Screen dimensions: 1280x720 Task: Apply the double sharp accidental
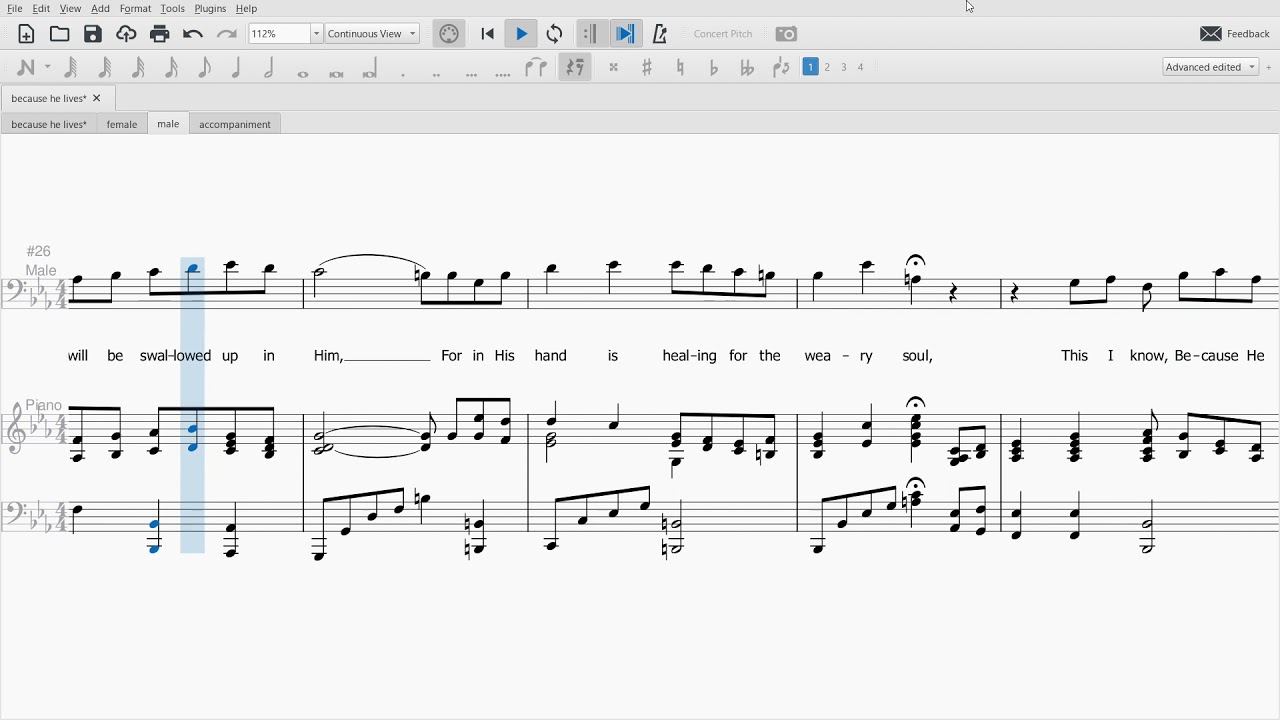[614, 67]
